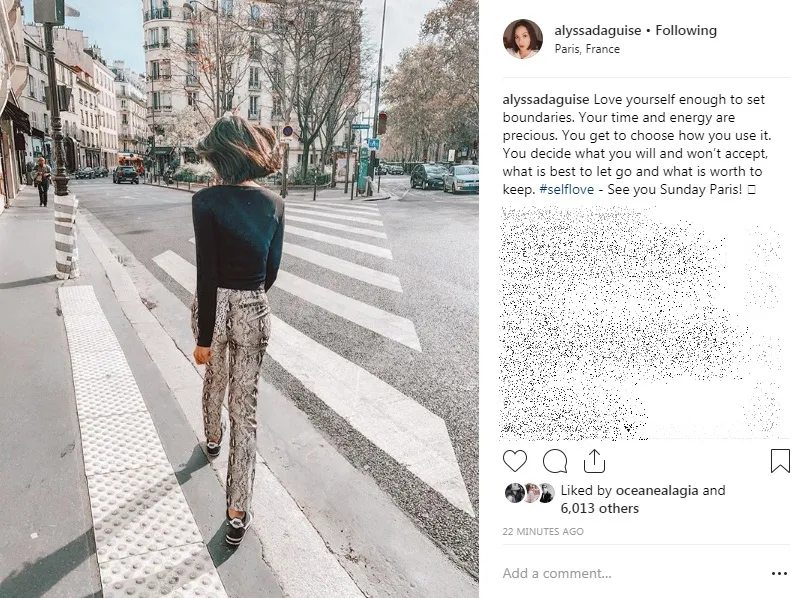Image resolution: width=797 pixels, height=598 pixels.
Task: Open comments via speech bubble icon
Action: pyautogui.click(x=555, y=461)
